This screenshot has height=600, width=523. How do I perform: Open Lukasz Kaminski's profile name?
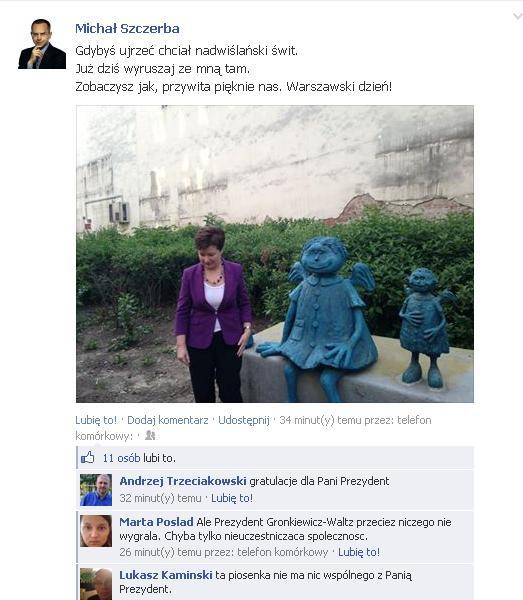(166, 575)
